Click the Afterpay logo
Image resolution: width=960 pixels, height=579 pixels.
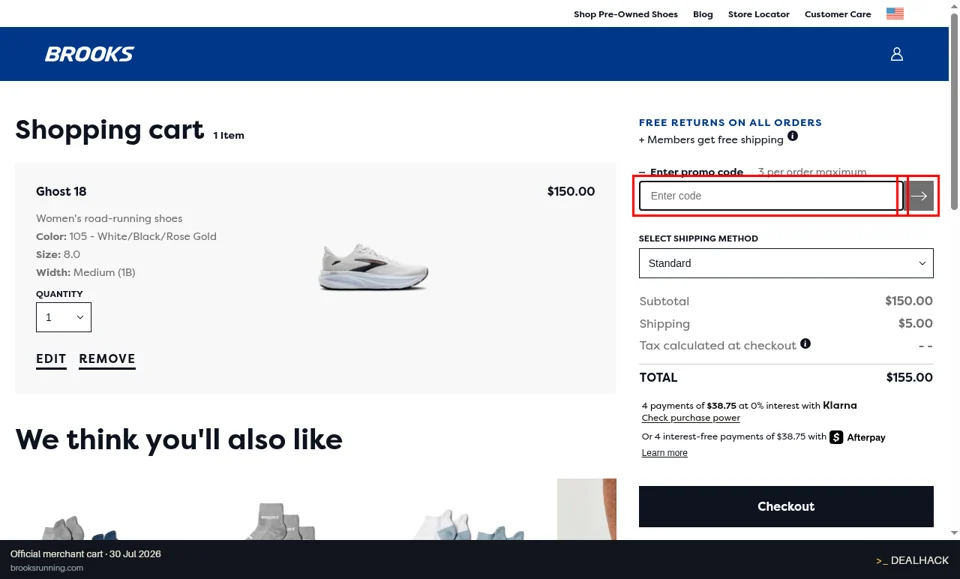point(857,437)
